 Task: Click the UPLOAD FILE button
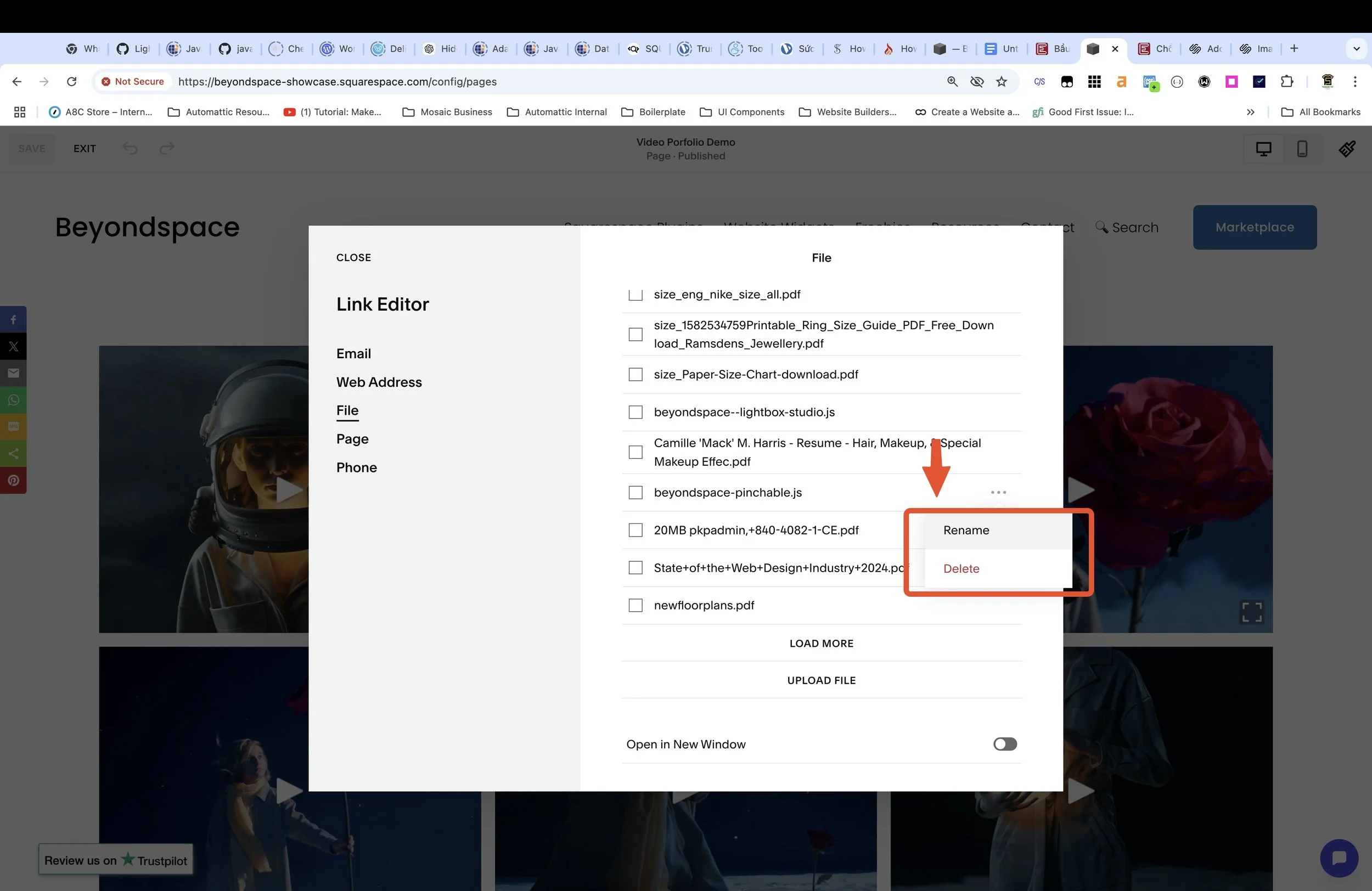821,680
